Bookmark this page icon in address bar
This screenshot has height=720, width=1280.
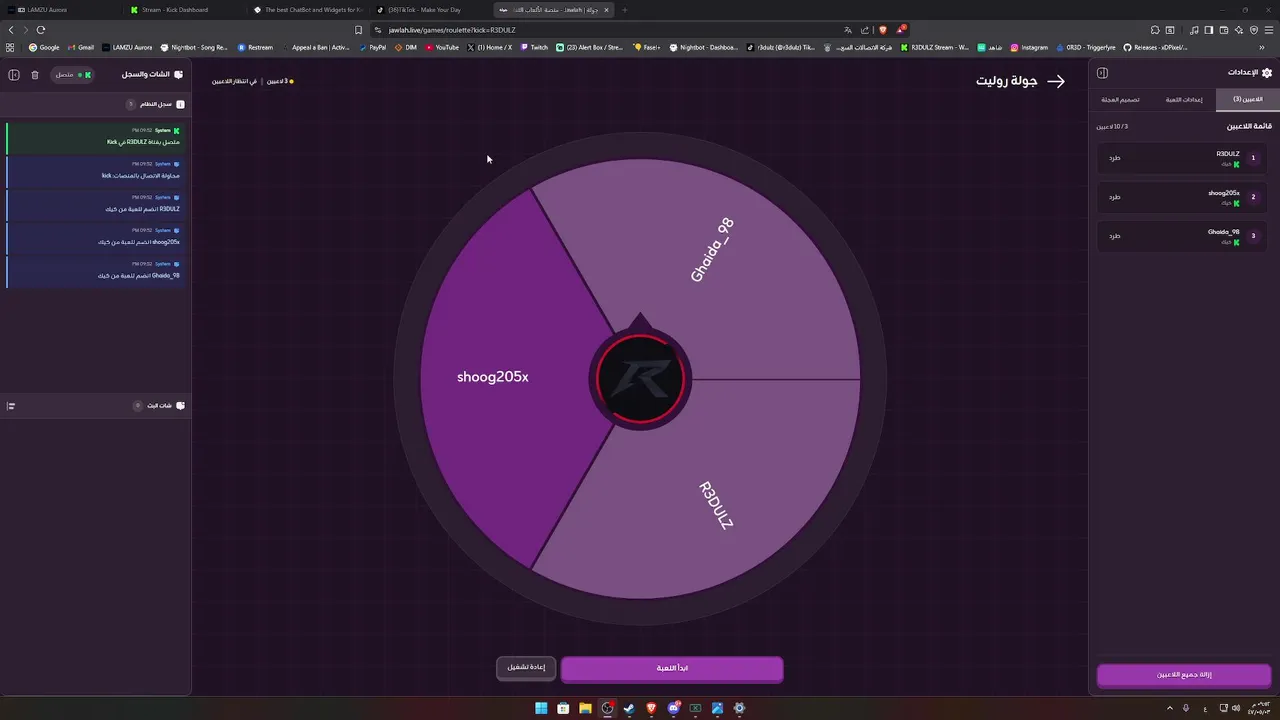click(x=358, y=30)
